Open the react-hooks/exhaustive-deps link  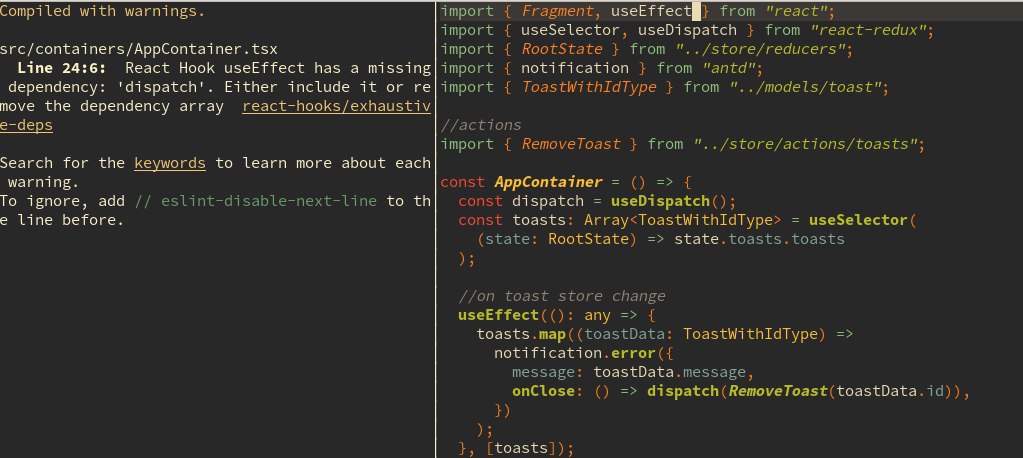pyautogui.click(x=337, y=106)
